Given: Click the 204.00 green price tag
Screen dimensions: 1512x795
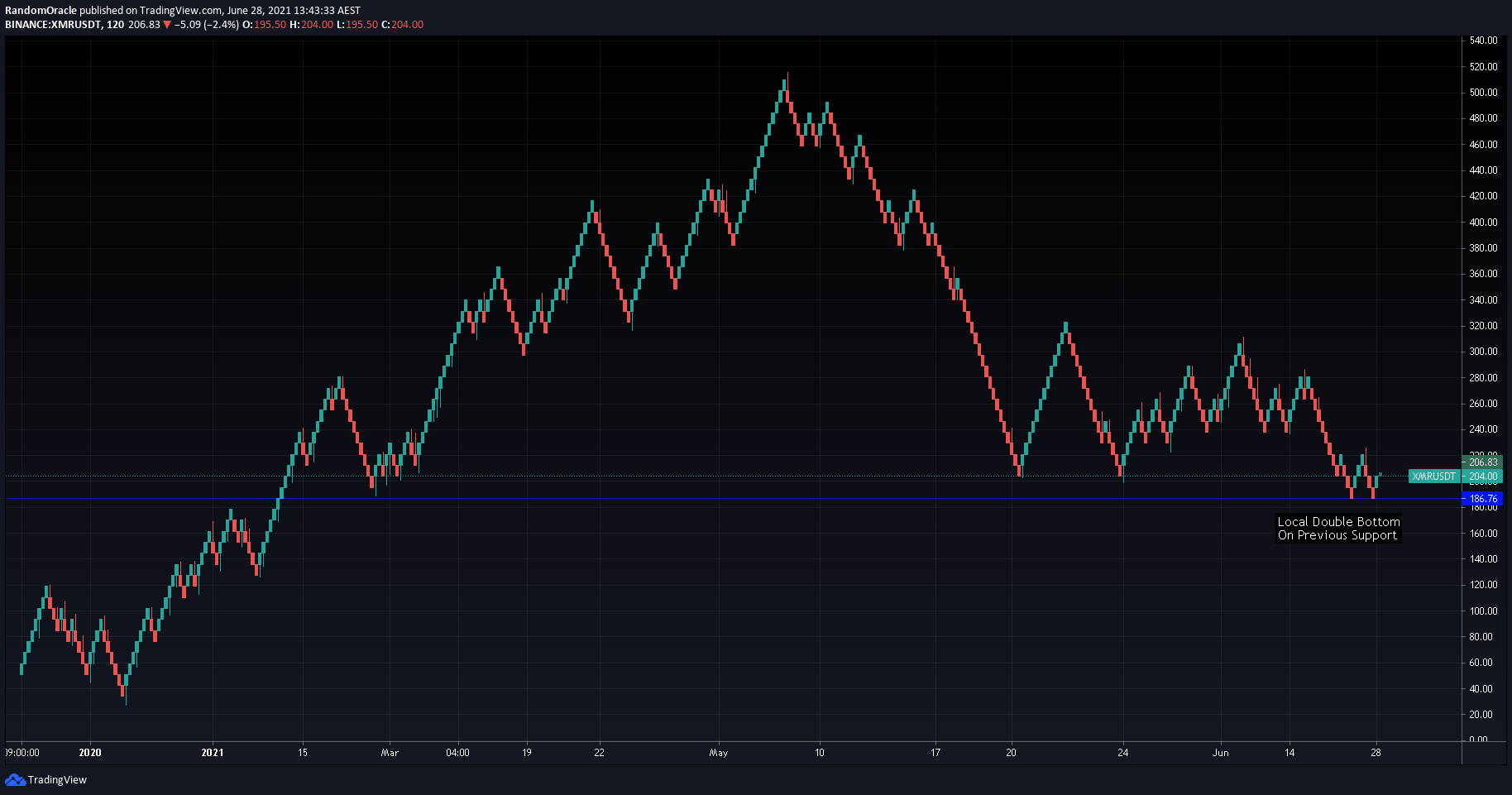Looking at the screenshot, I should 1482,477.
